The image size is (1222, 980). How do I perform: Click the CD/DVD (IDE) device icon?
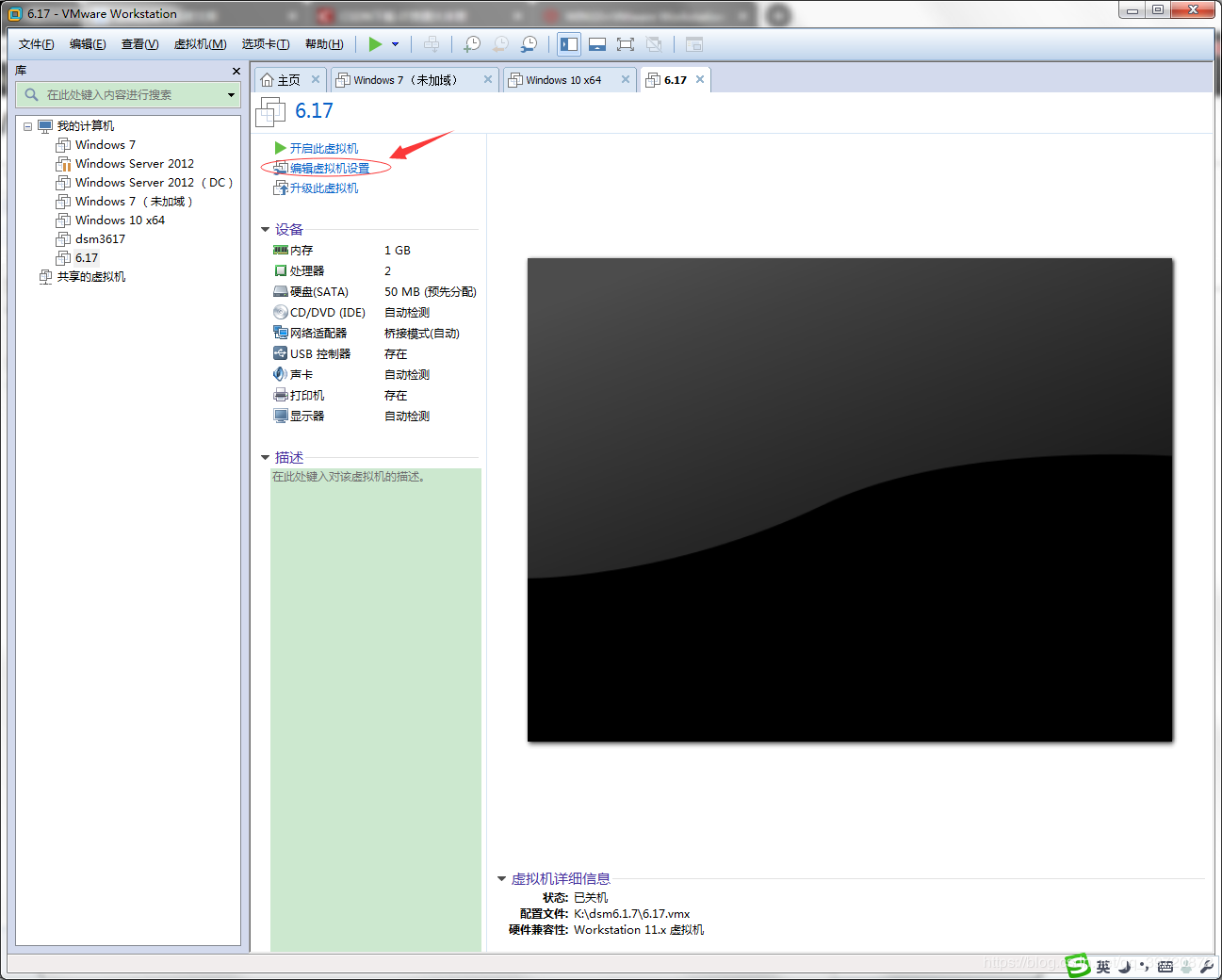pos(280,313)
